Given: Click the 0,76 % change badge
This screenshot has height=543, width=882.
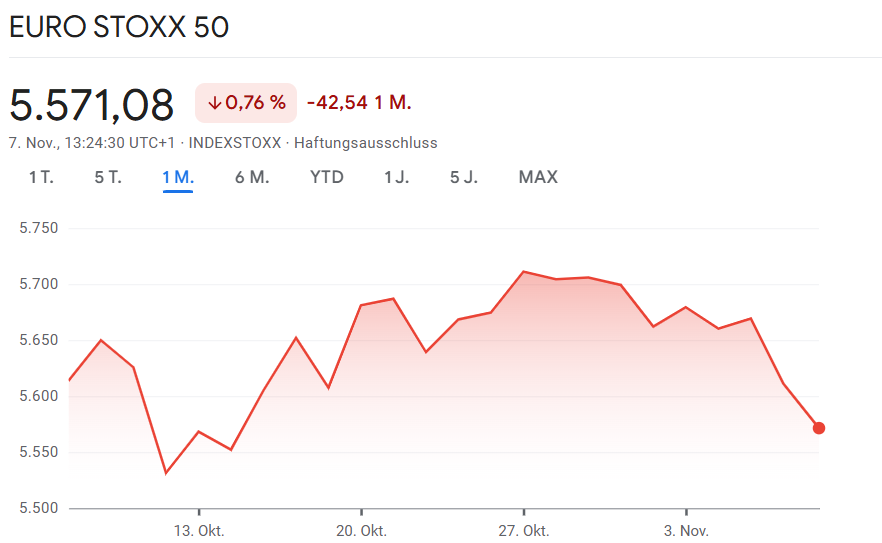Looking at the screenshot, I should click(x=246, y=102).
